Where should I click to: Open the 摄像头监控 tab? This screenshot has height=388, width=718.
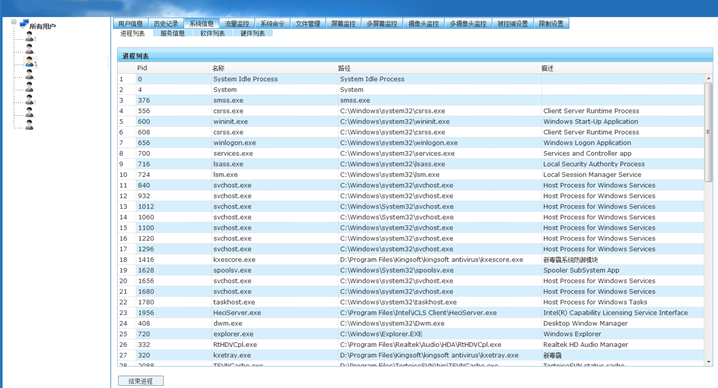tap(424, 23)
